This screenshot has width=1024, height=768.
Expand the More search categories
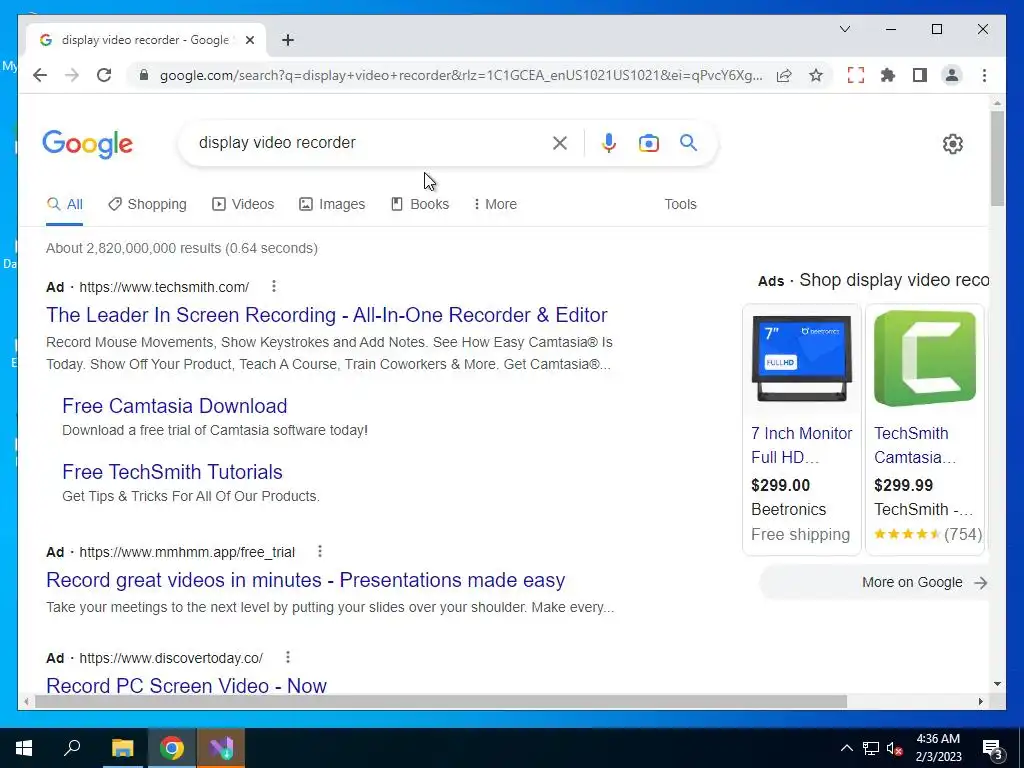pyautogui.click(x=495, y=204)
